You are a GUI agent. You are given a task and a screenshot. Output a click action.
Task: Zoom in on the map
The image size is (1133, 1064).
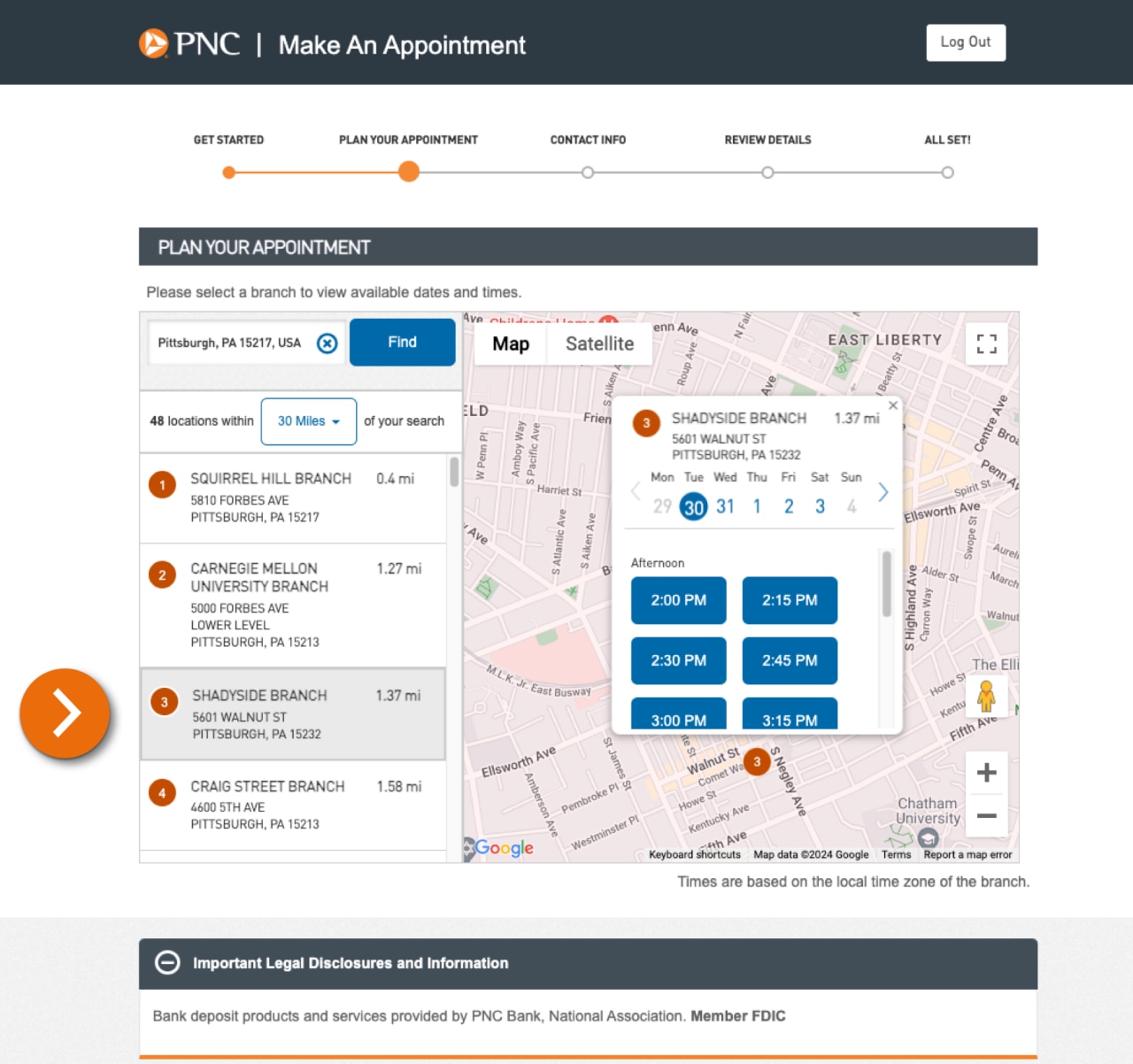click(986, 772)
